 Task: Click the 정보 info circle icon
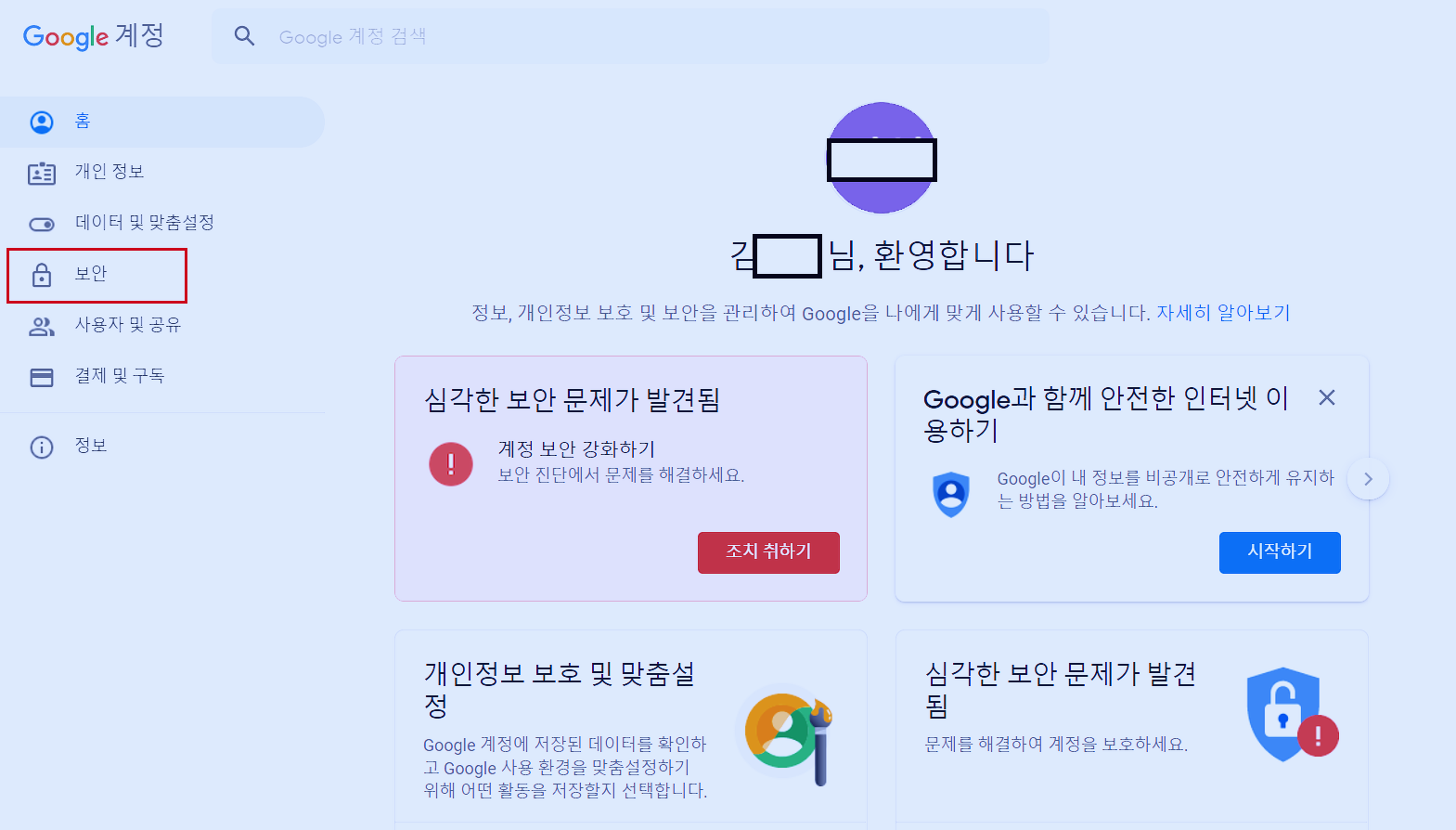click(x=42, y=447)
